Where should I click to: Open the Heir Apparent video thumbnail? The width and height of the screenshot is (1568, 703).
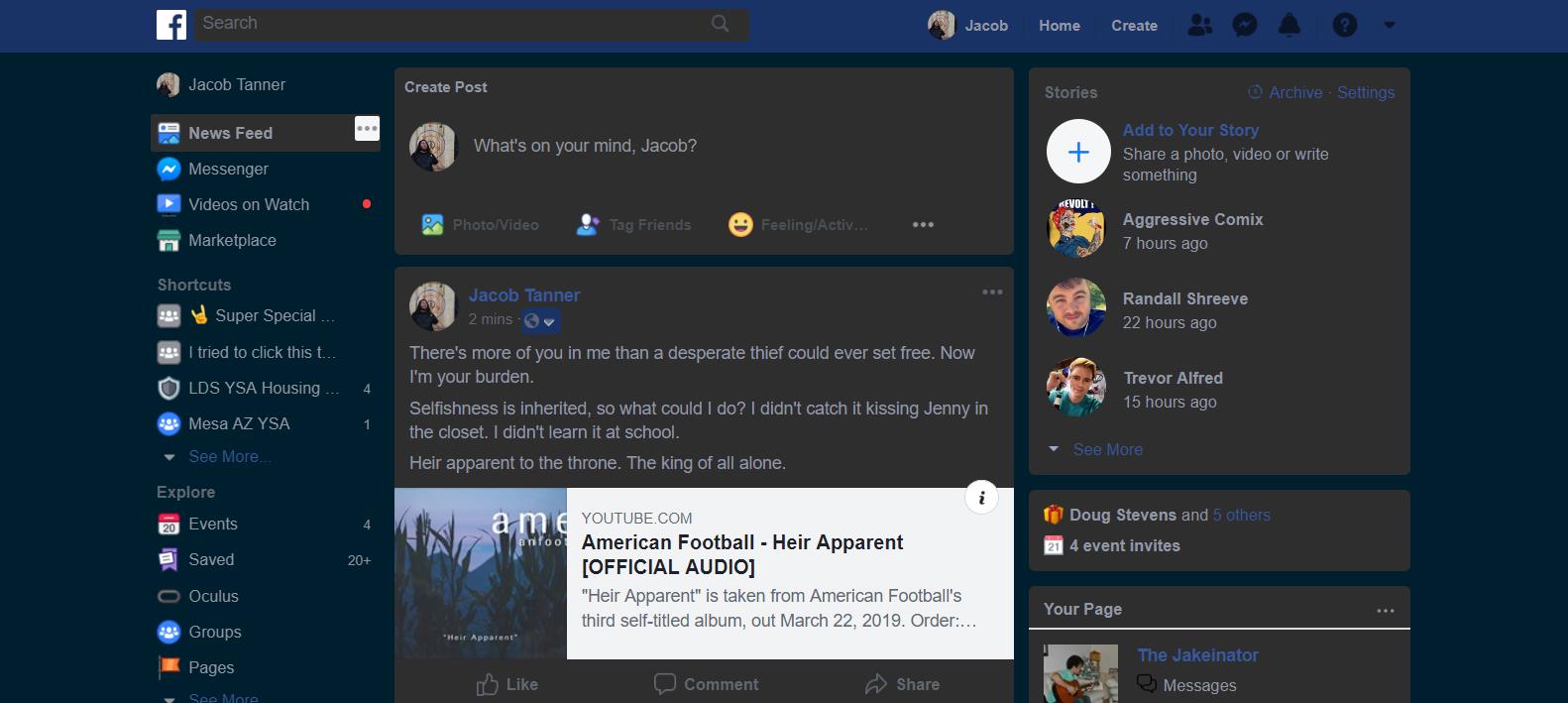tap(481, 573)
